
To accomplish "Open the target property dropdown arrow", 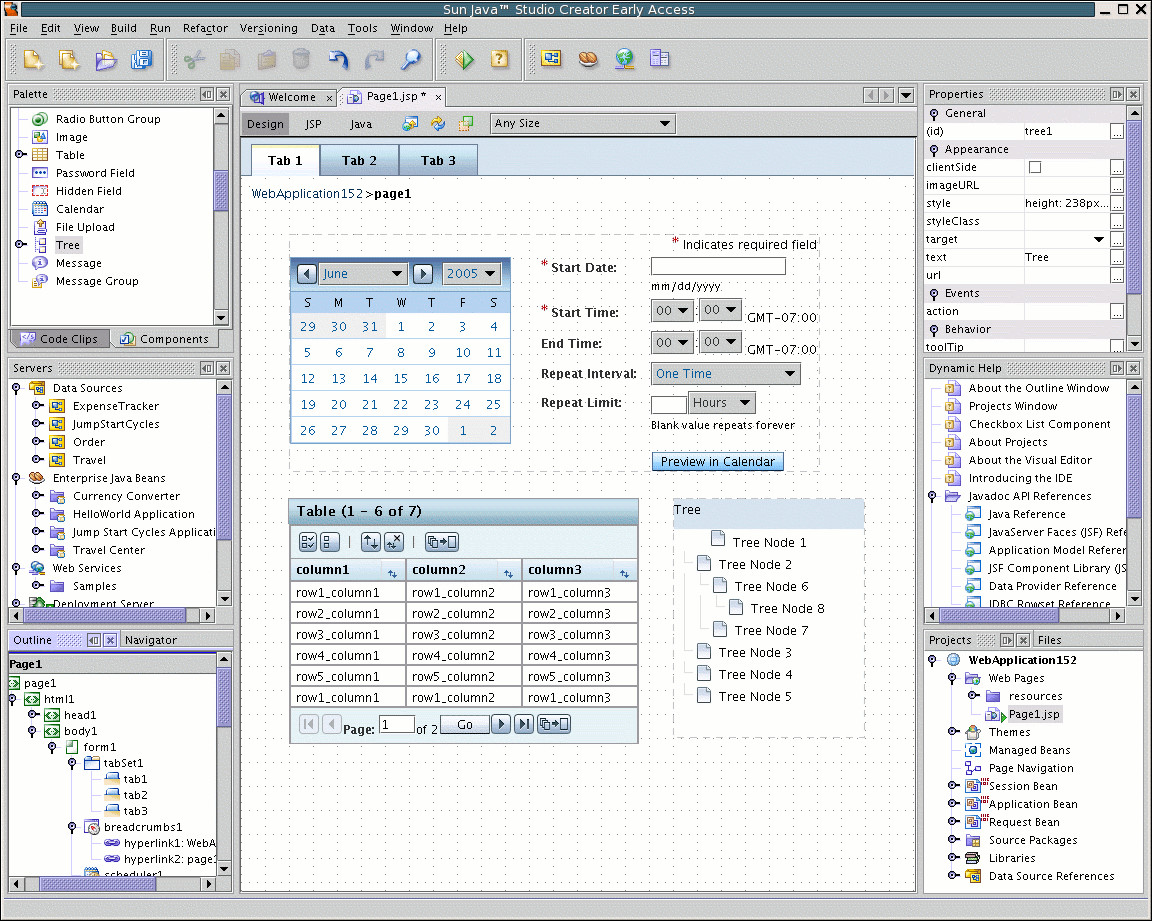I will click(x=1098, y=239).
